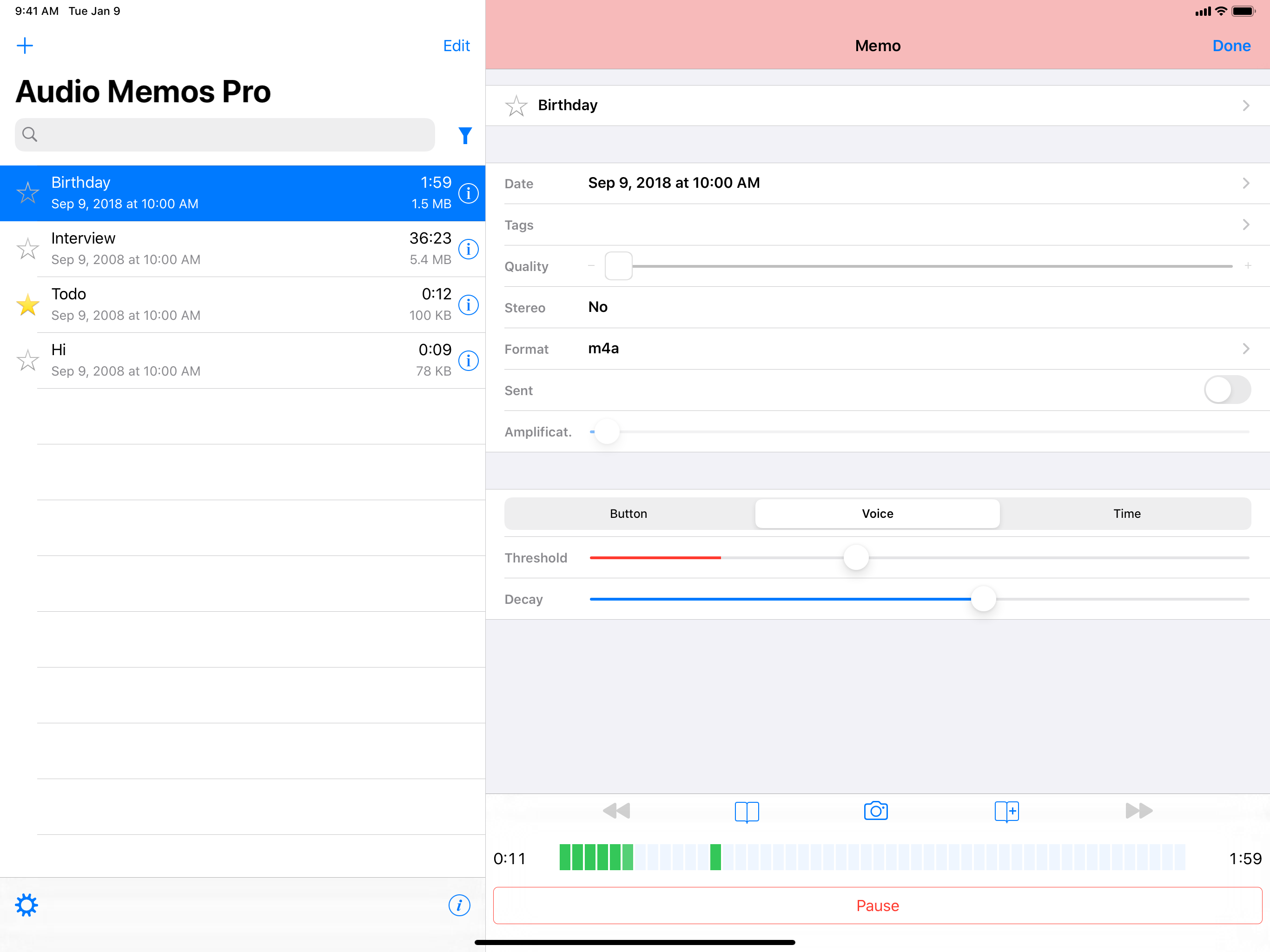The width and height of the screenshot is (1270, 952).
Task: Open info for the Birthday memo
Action: [x=469, y=193]
